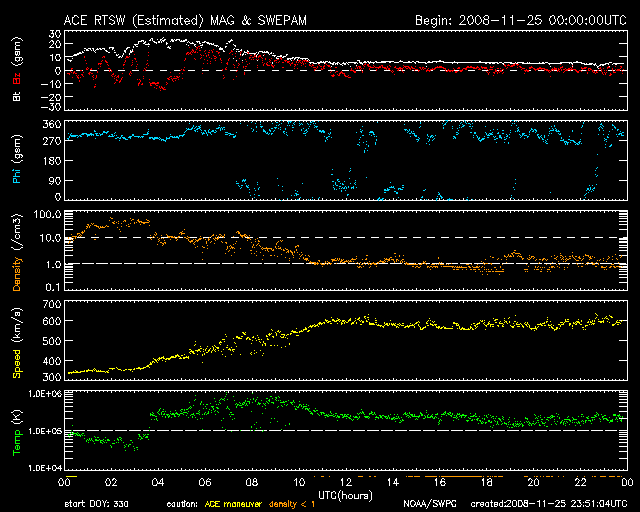Click the yellow ACE maneuver legend text

coord(232,505)
